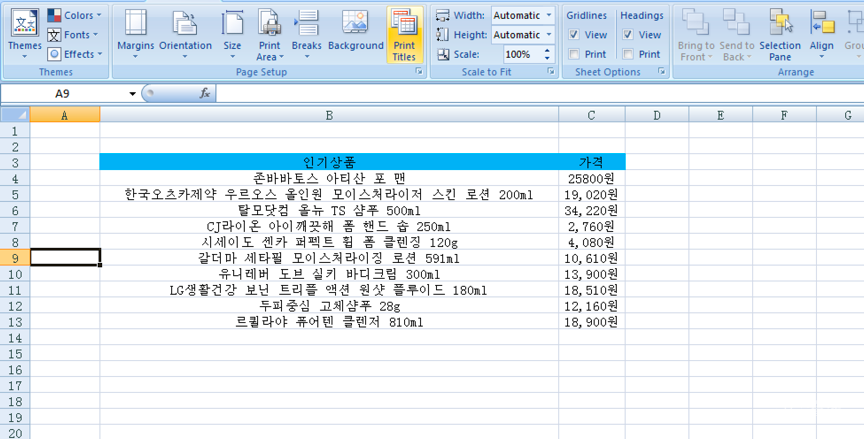Click the Send to Back button

pos(737,34)
